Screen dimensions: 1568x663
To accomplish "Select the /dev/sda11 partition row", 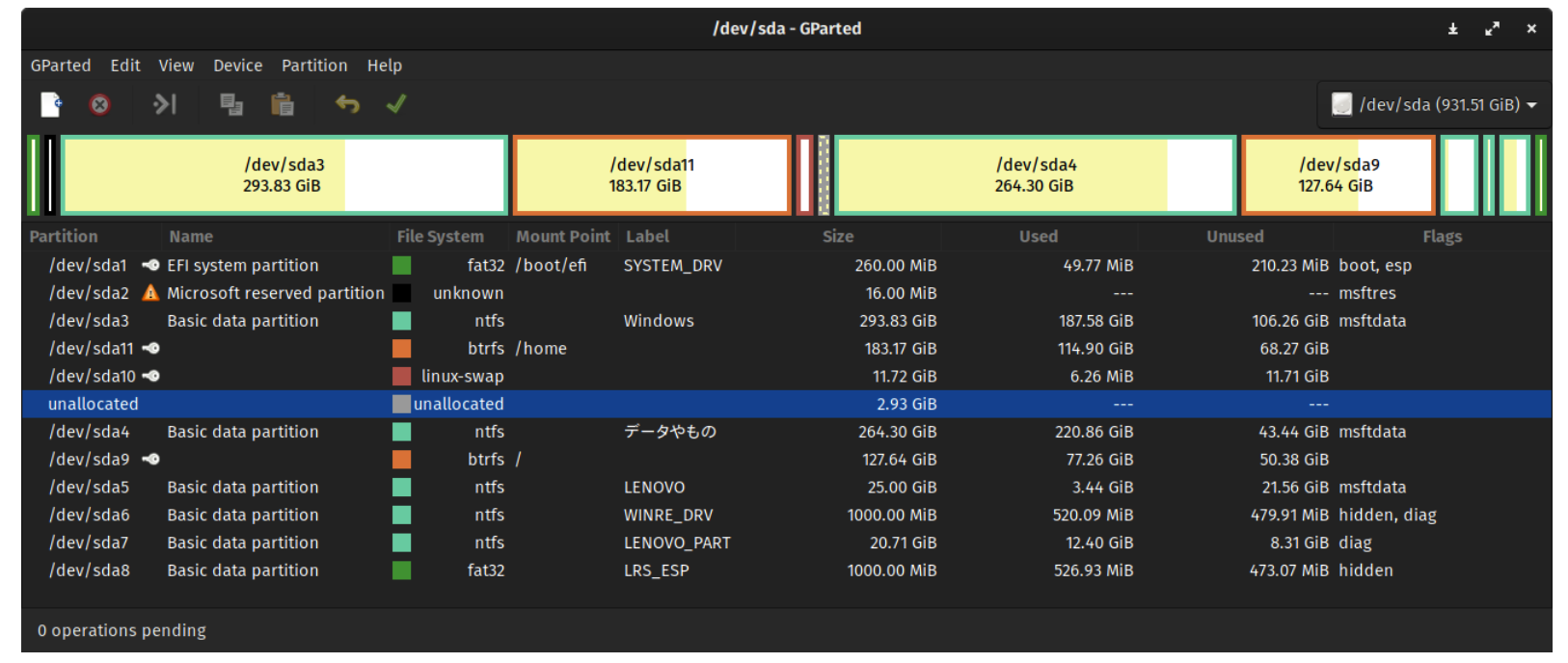I will click(787, 349).
